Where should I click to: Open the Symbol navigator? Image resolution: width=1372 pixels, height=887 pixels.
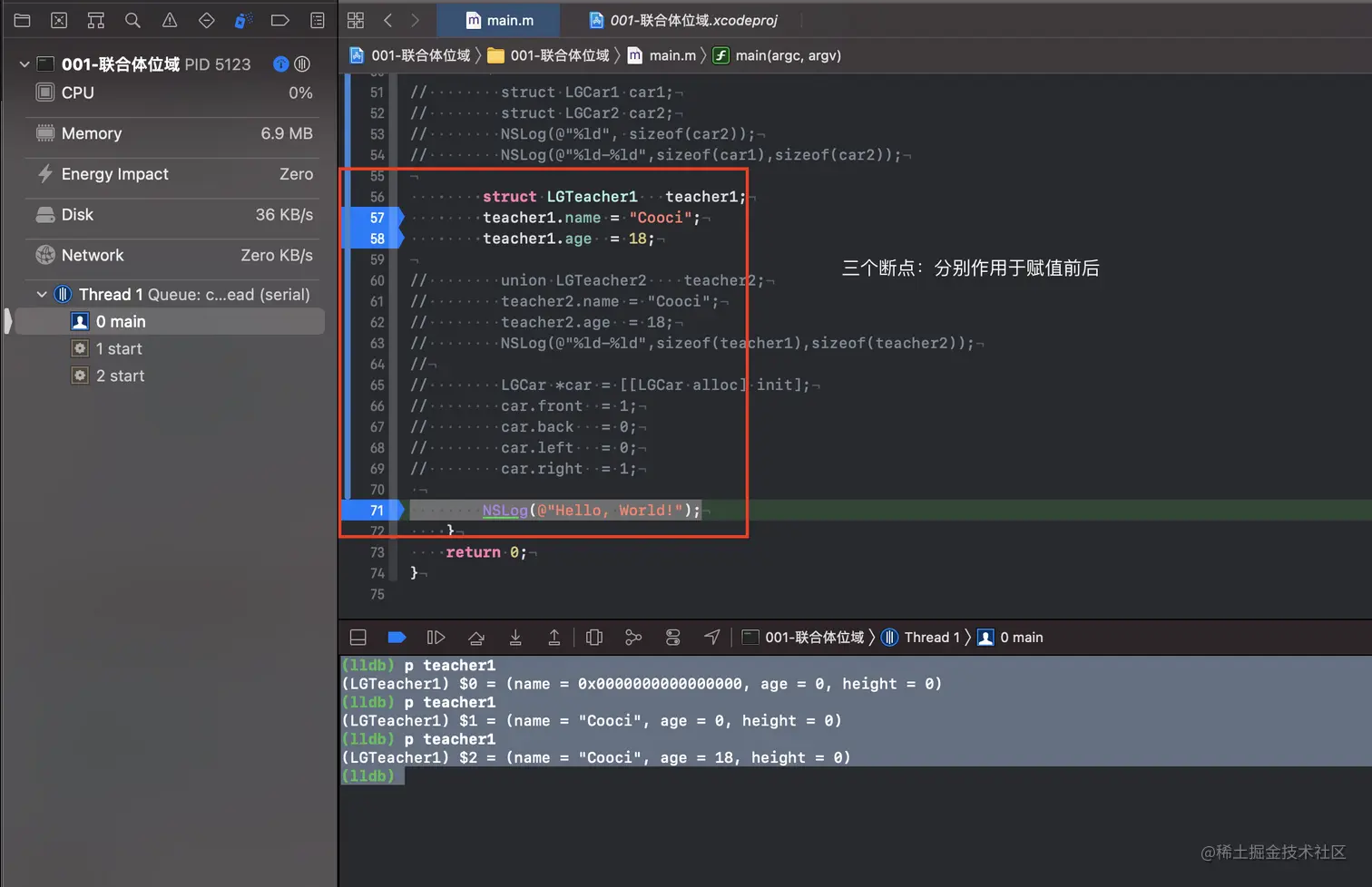(95, 20)
